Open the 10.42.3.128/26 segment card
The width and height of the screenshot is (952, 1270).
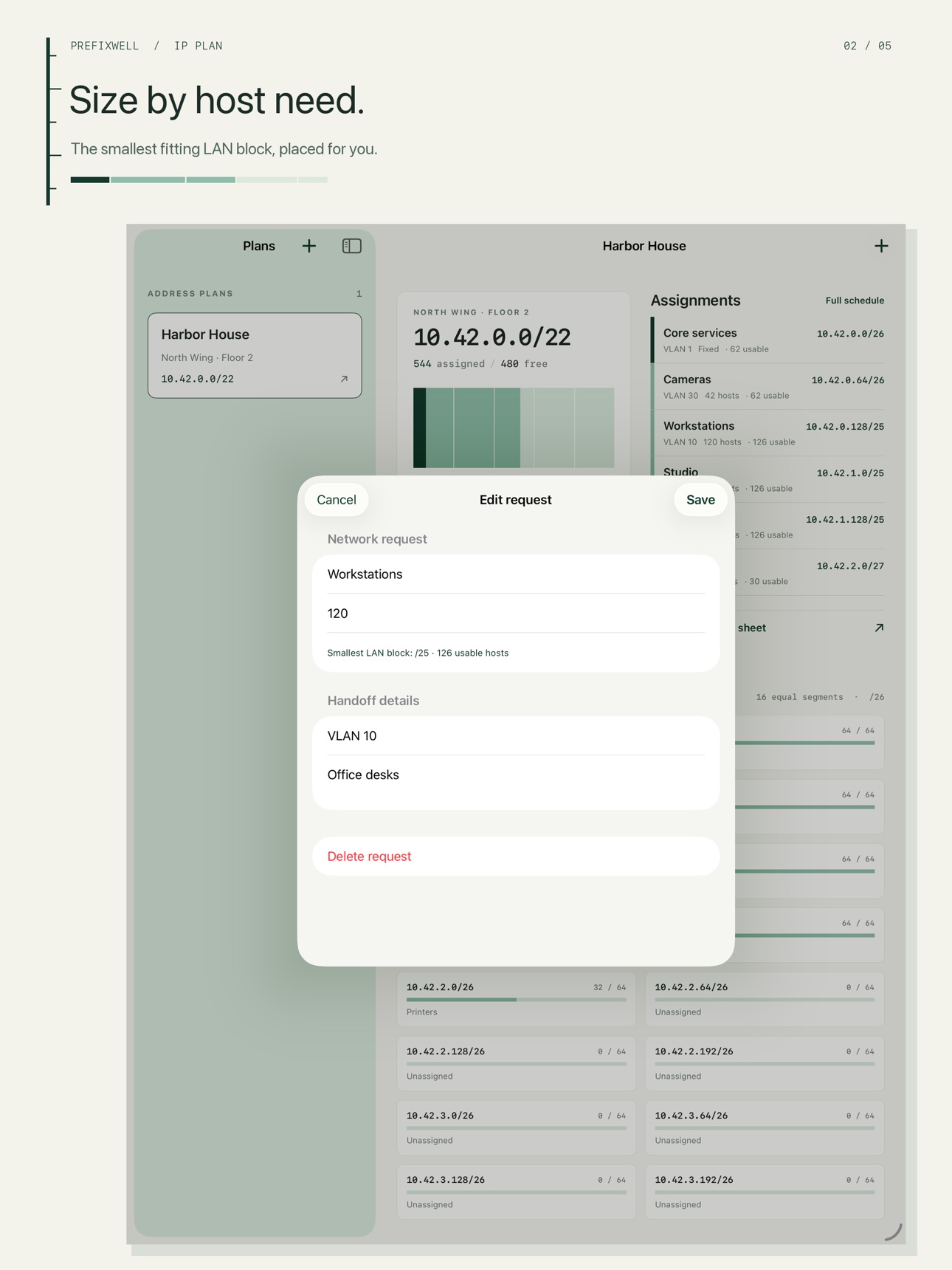(516, 1192)
